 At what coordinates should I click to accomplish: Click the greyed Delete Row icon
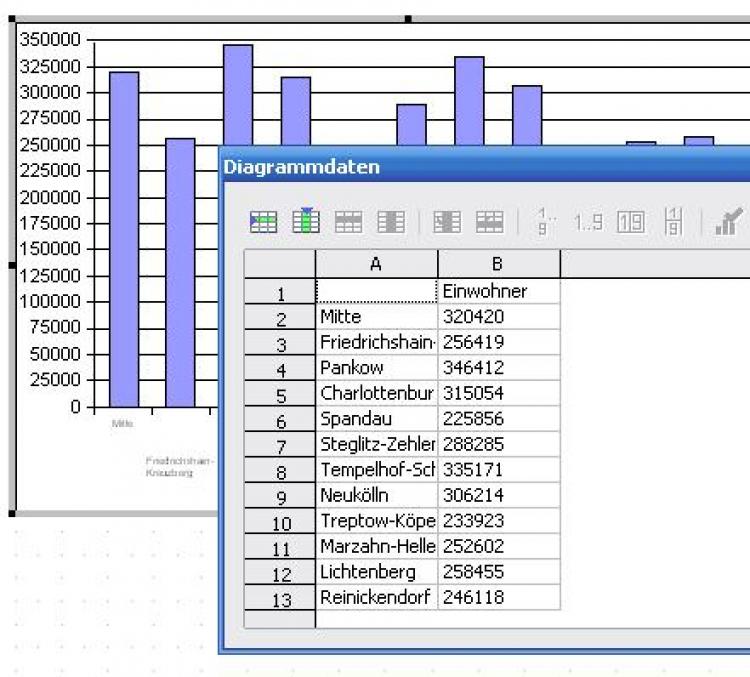point(347,224)
